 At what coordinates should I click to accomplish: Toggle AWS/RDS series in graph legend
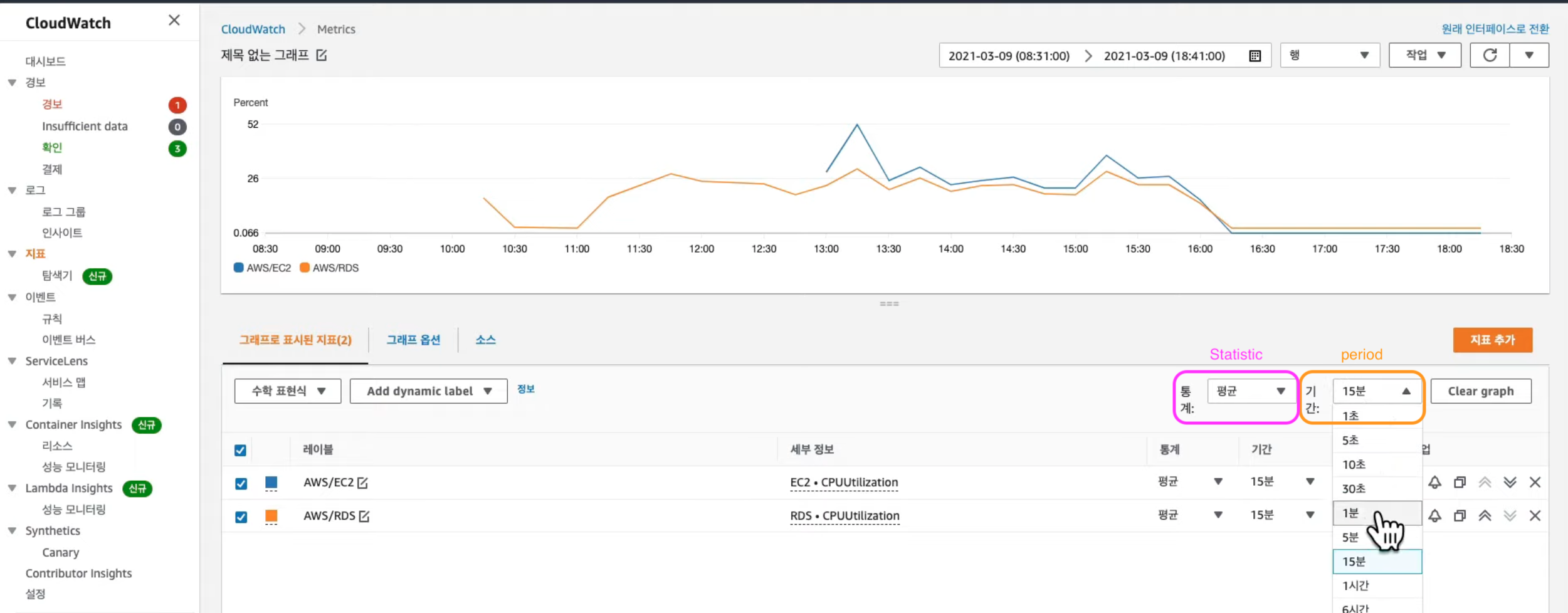tap(329, 268)
